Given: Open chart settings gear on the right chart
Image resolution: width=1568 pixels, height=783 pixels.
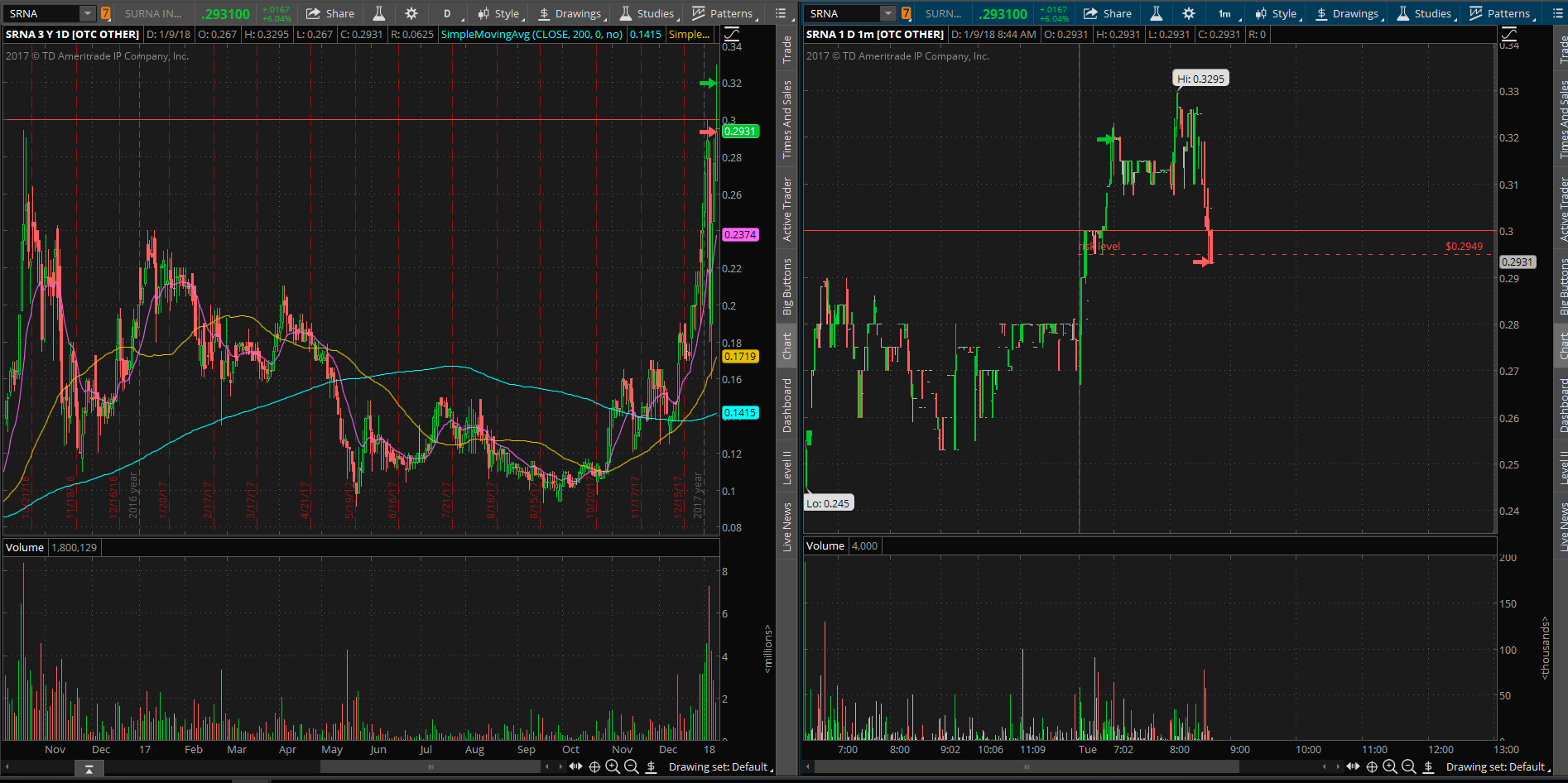Looking at the screenshot, I should click(1189, 13).
